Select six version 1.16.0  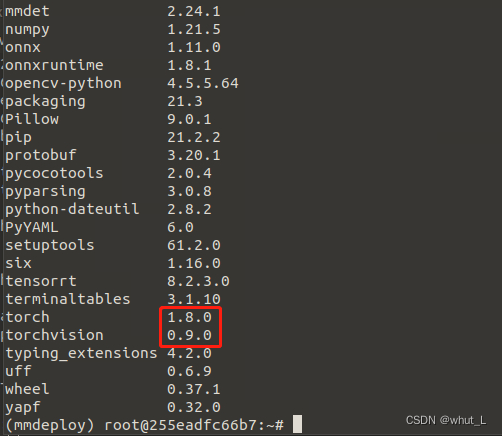tap(194, 263)
